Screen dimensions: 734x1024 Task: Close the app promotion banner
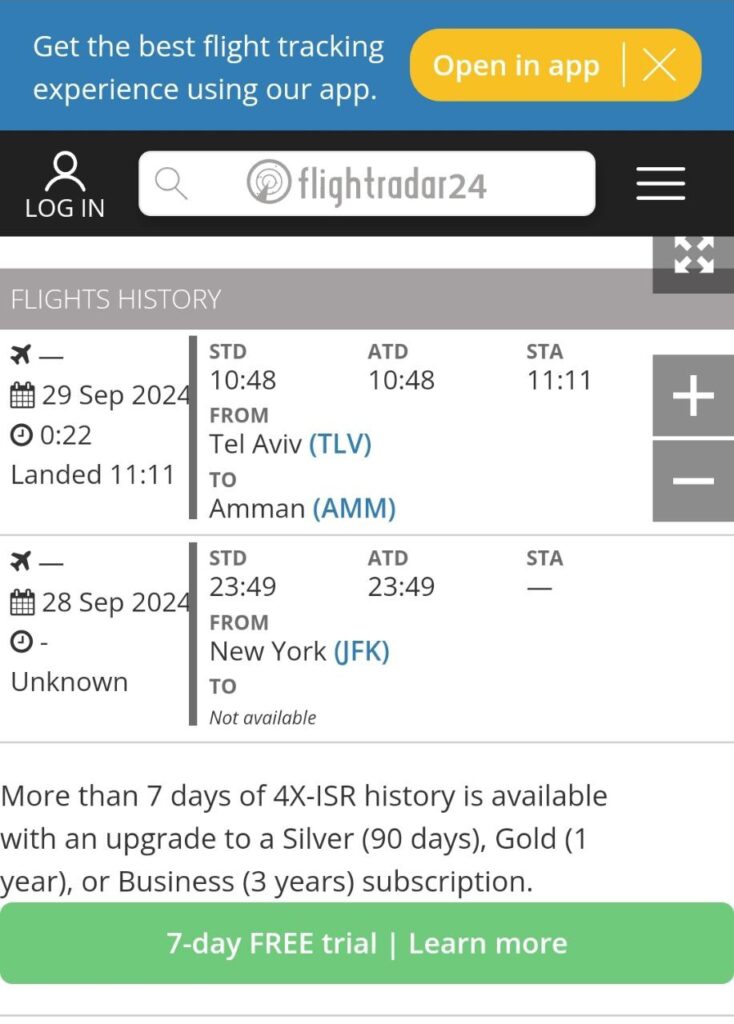[x=659, y=65]
